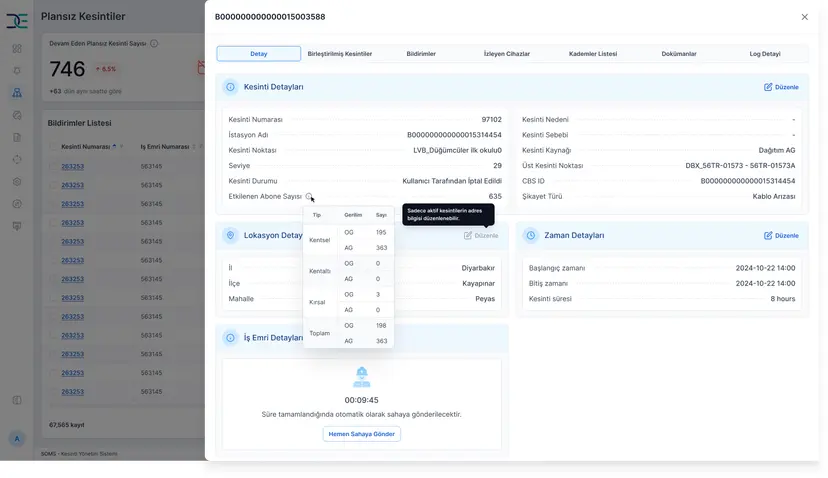828x478 pixels.
Task: Open the Kesinti Numarası column filter
Action: pos(121,147)
